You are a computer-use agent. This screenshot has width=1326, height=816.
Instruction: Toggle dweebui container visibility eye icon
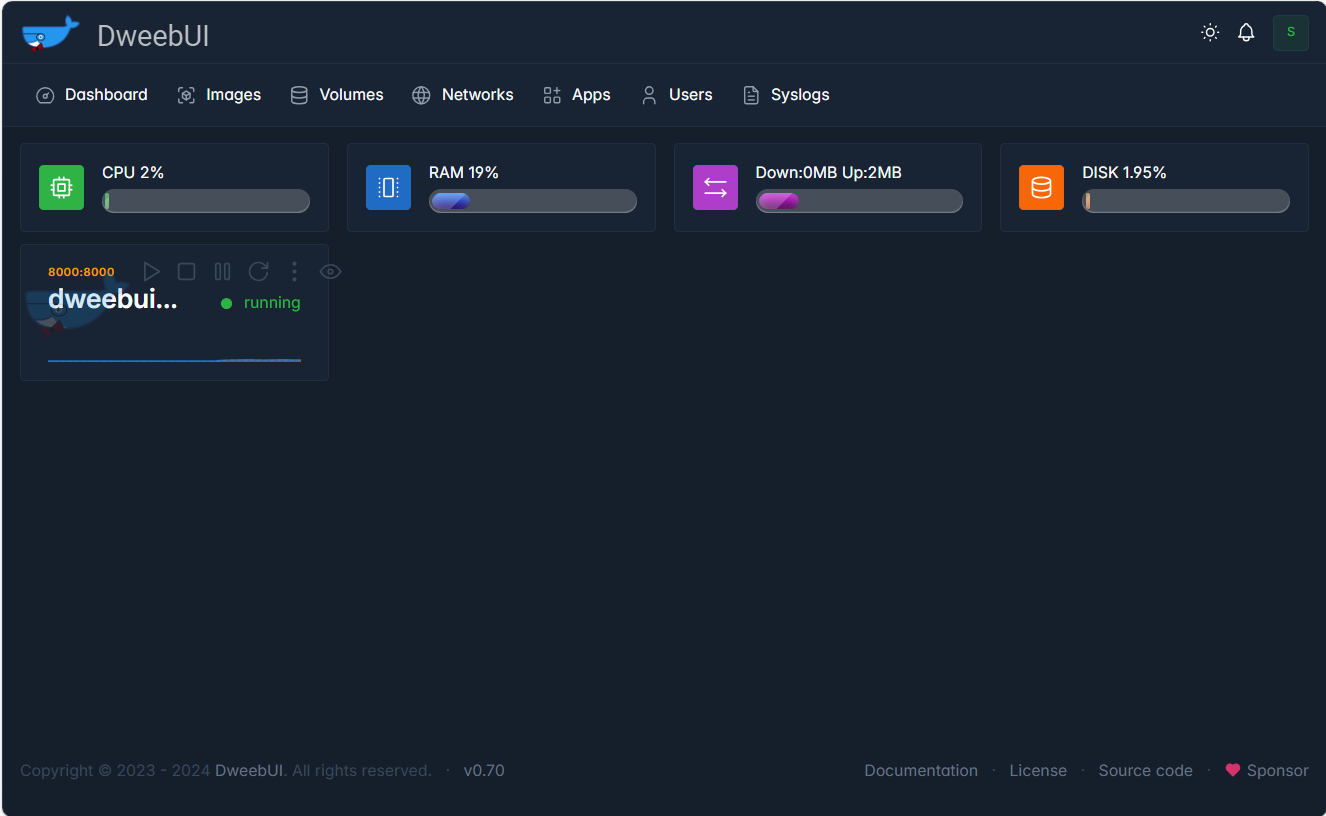pyautogui.click(x=330, y=271)
